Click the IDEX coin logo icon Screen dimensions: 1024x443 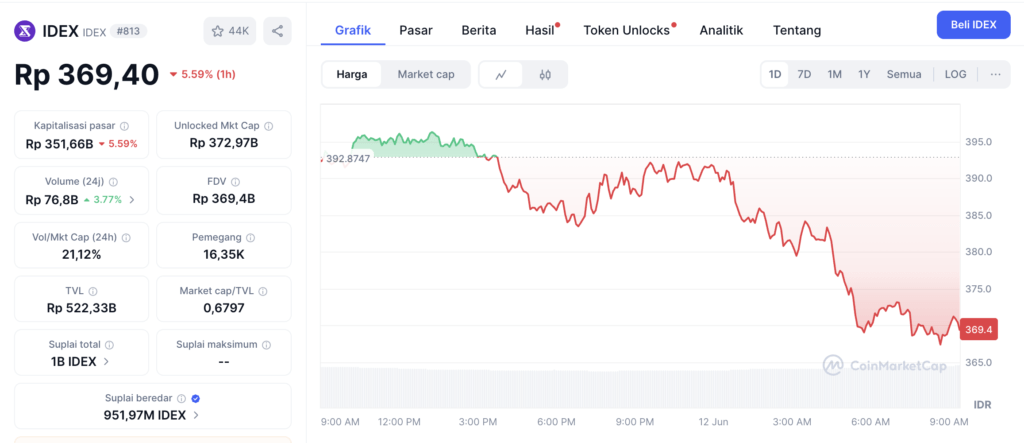(25, 31)
